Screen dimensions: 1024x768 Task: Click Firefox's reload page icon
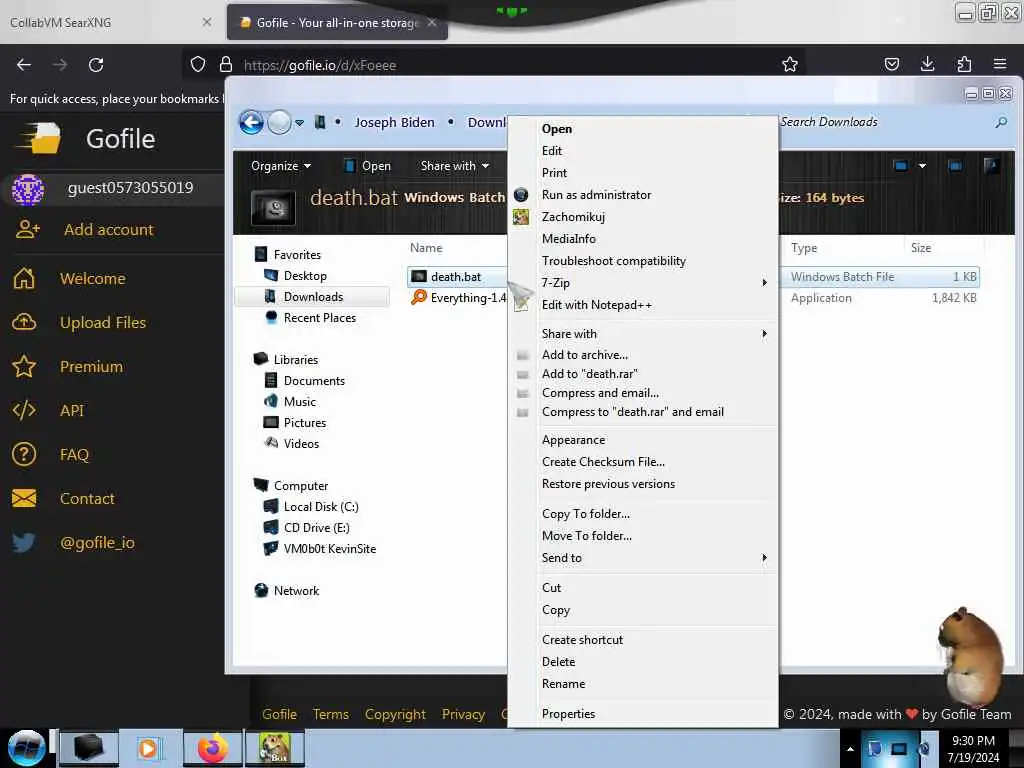96,65
